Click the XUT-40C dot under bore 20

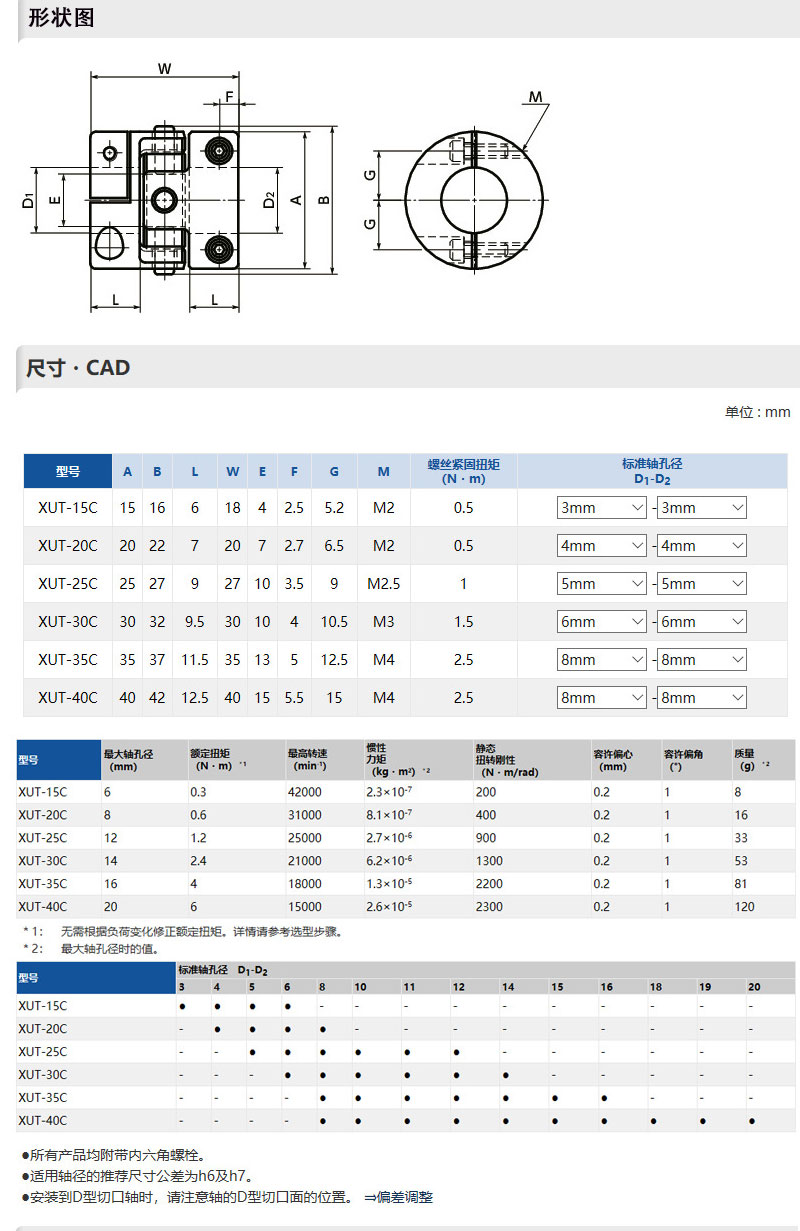pos(752,1121)
